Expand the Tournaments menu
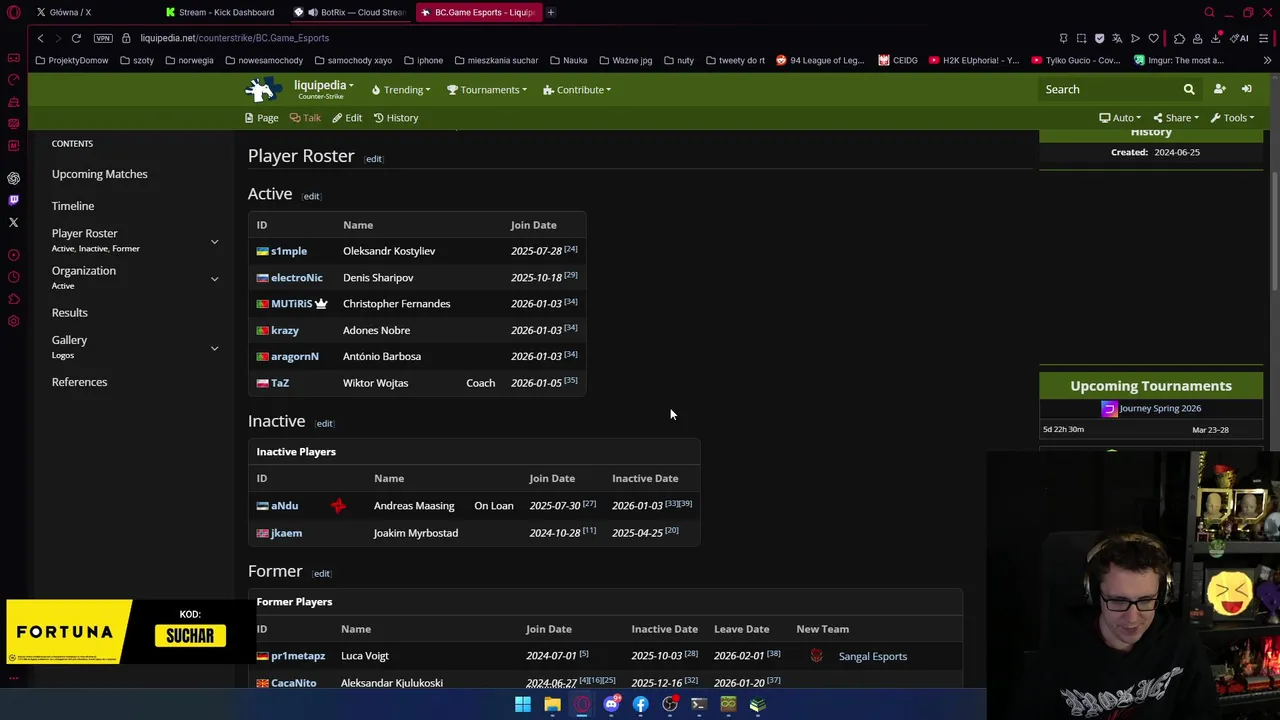 (x=486, y=90)
